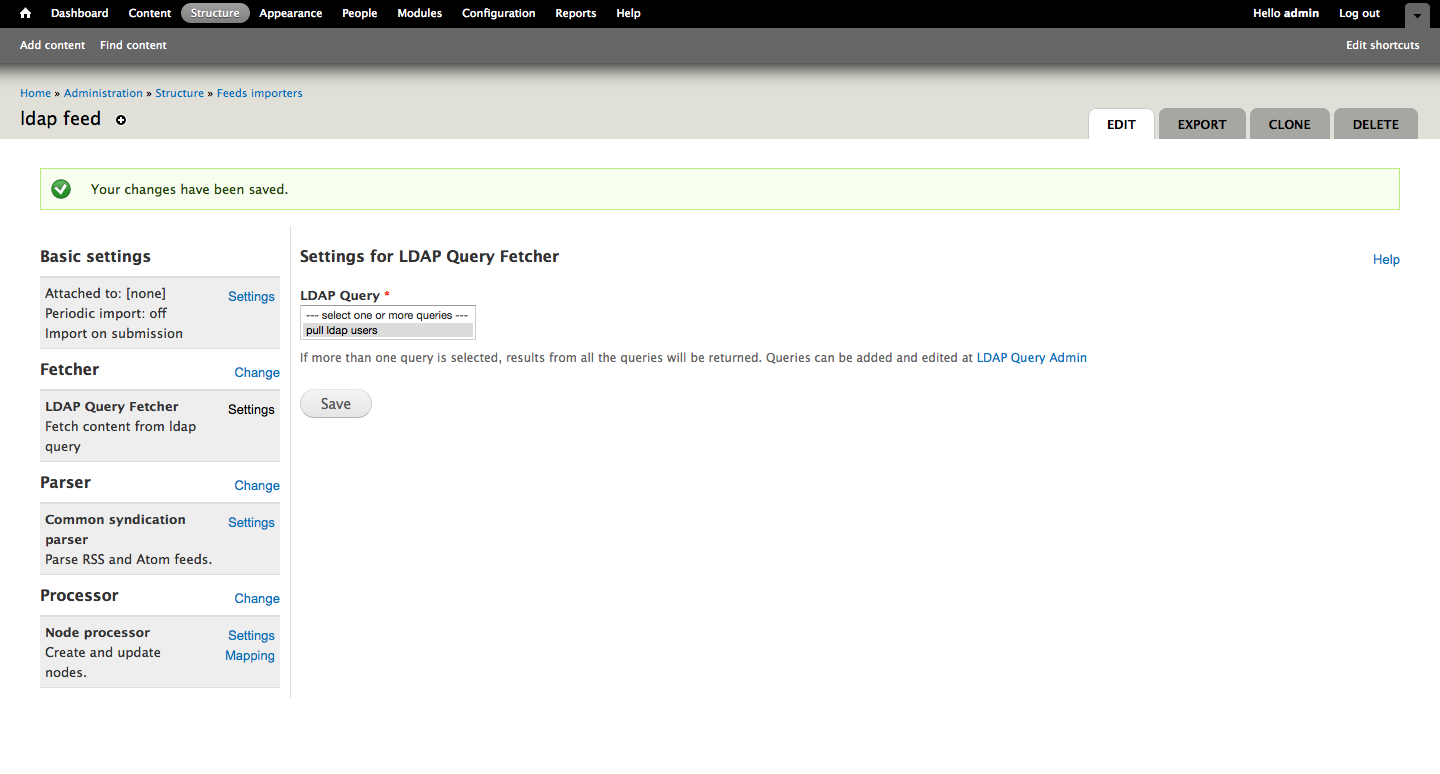Viewport: 1440px width, 774px height.
Task: Click the 'Attached to: [none]' text
Action: 105,293
